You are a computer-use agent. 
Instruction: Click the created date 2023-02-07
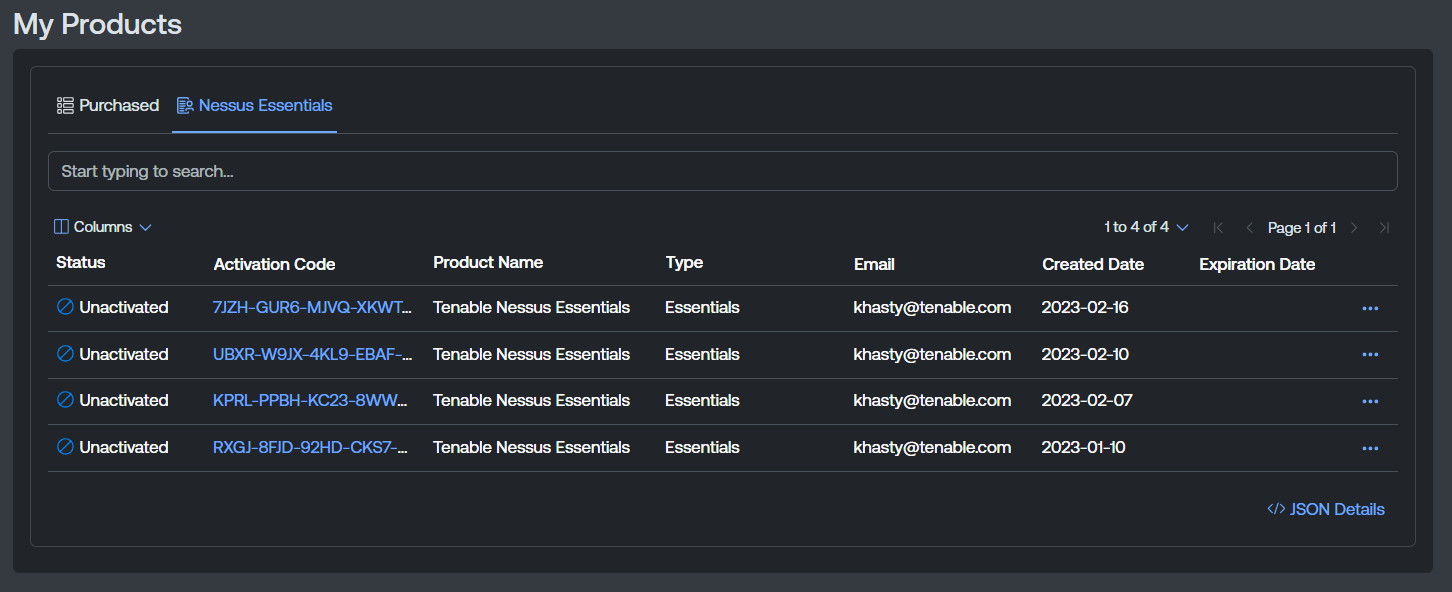(x=1087, y=400)
